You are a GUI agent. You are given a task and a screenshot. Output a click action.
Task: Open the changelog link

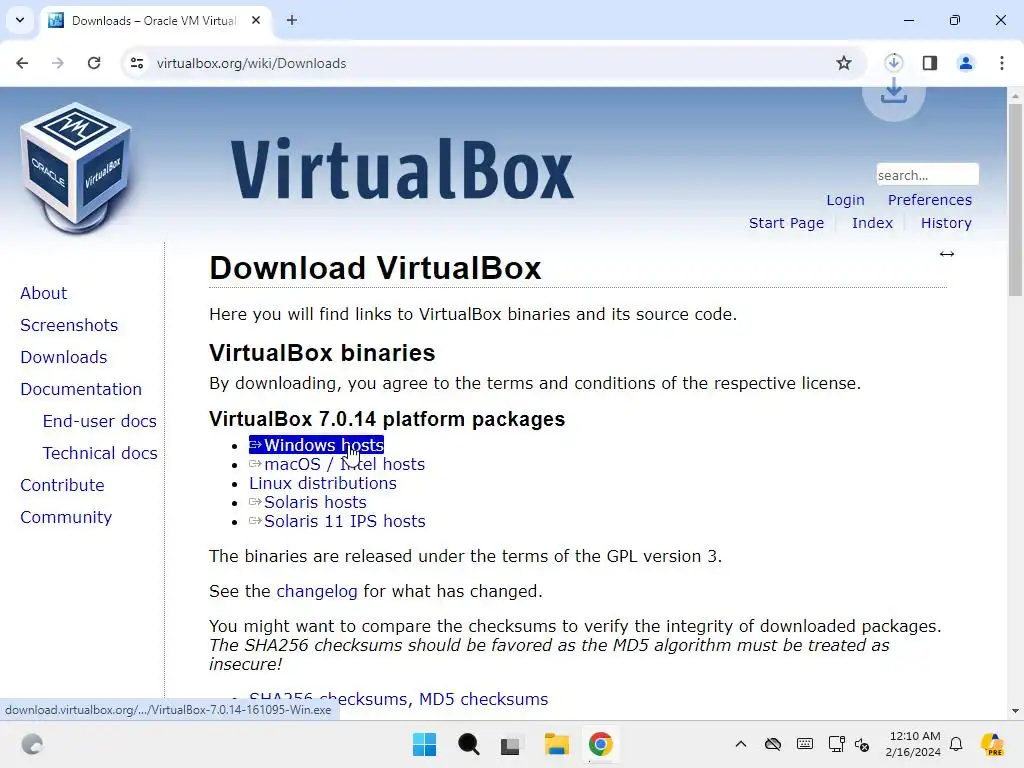(317, 591)
